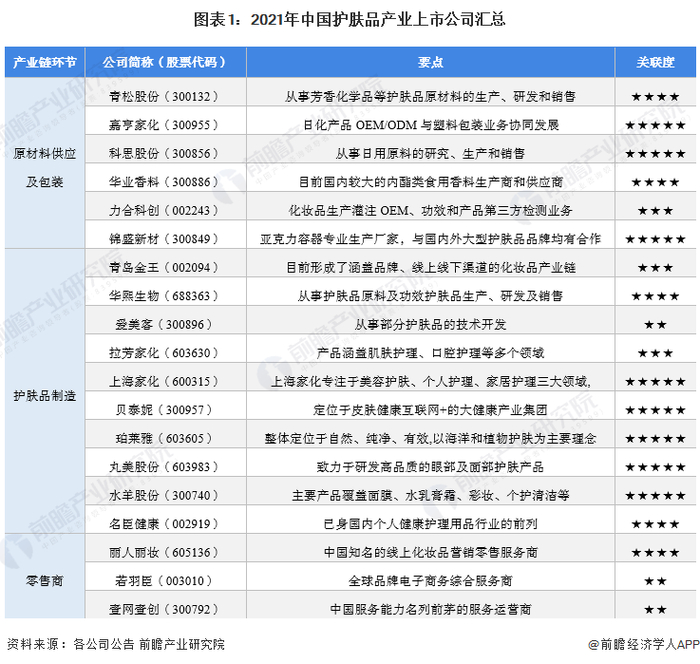Click description 定位于皮肤健康互联网+的大健康产业集团
The image size is (700, 664).
coord(430,410)
